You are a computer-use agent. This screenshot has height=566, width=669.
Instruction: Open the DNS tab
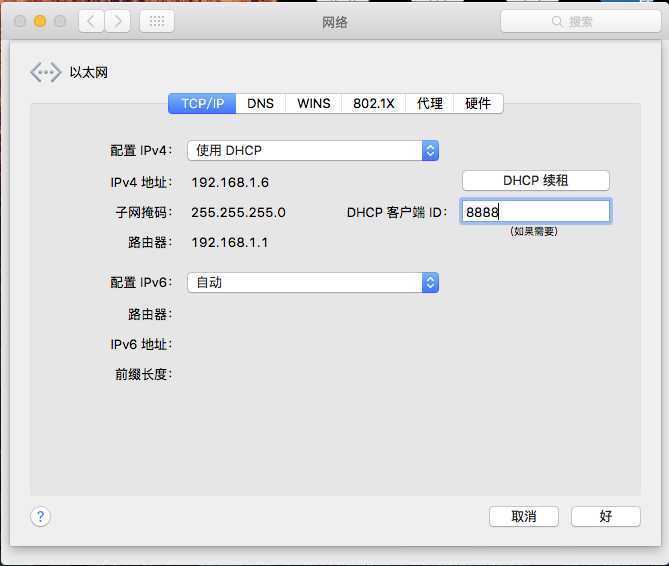coord(260,103)
